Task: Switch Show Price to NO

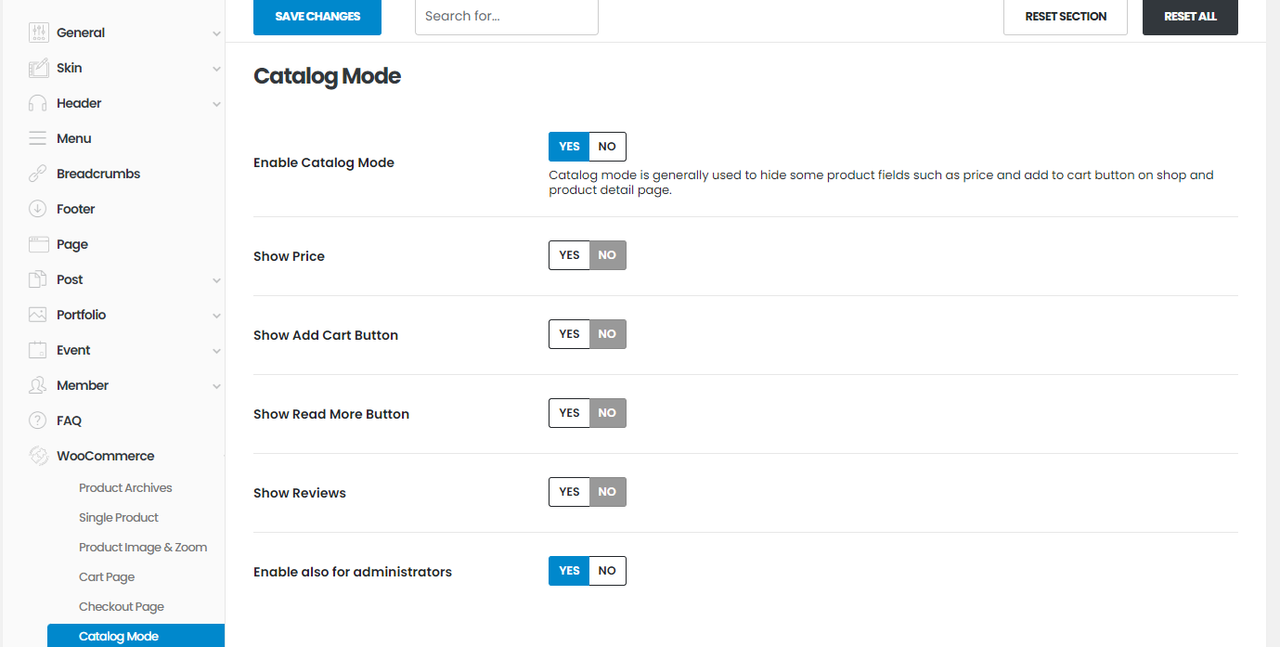Action: (608, 255)
